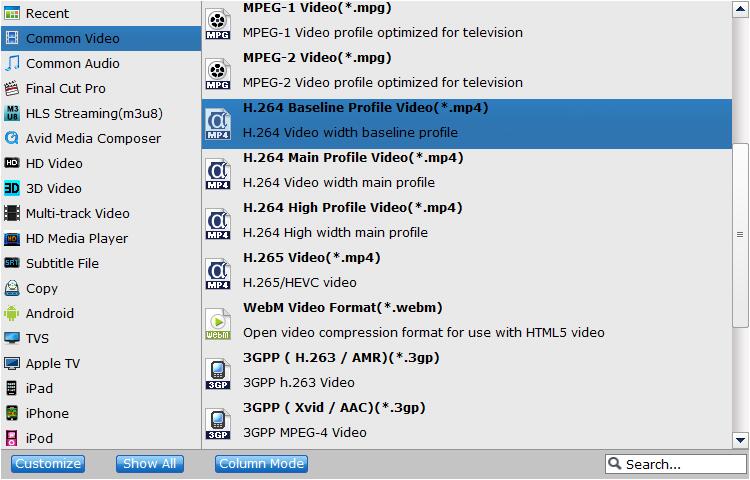Viewport: 750px width, 480px height.
Task: Pick WebM Video Format(*.webm)
Action: pos(342,307)
